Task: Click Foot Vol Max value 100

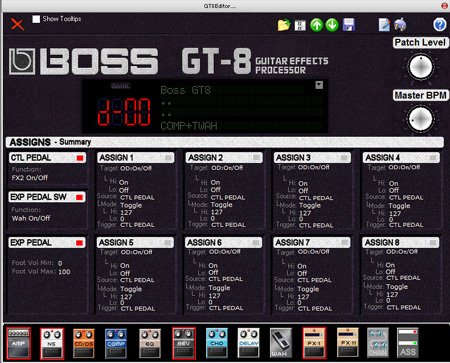Action: (x=64, y=272)
